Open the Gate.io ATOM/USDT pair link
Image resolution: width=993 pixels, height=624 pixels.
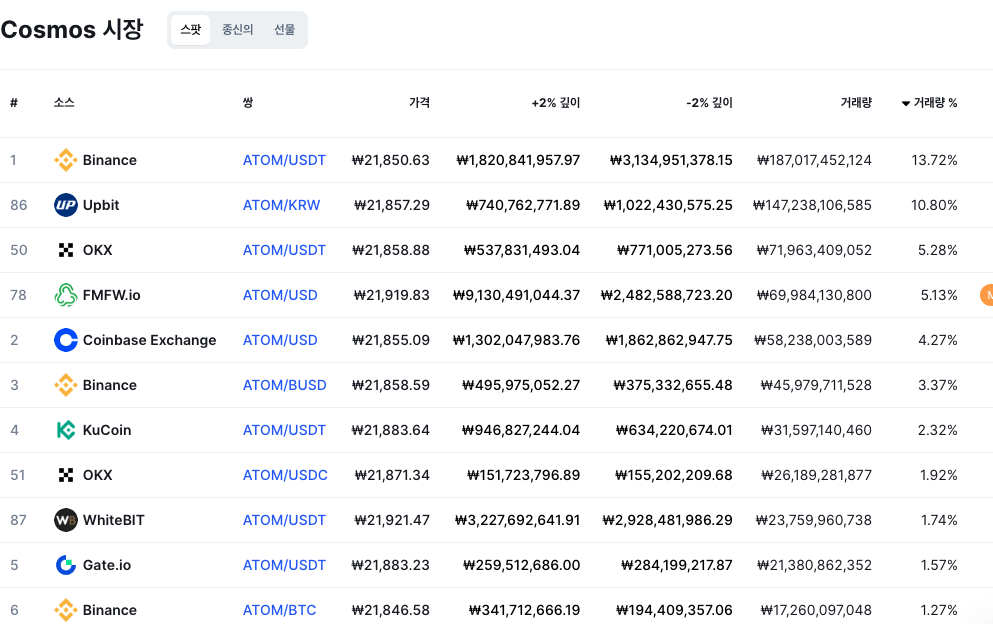(x=284, y=565)
